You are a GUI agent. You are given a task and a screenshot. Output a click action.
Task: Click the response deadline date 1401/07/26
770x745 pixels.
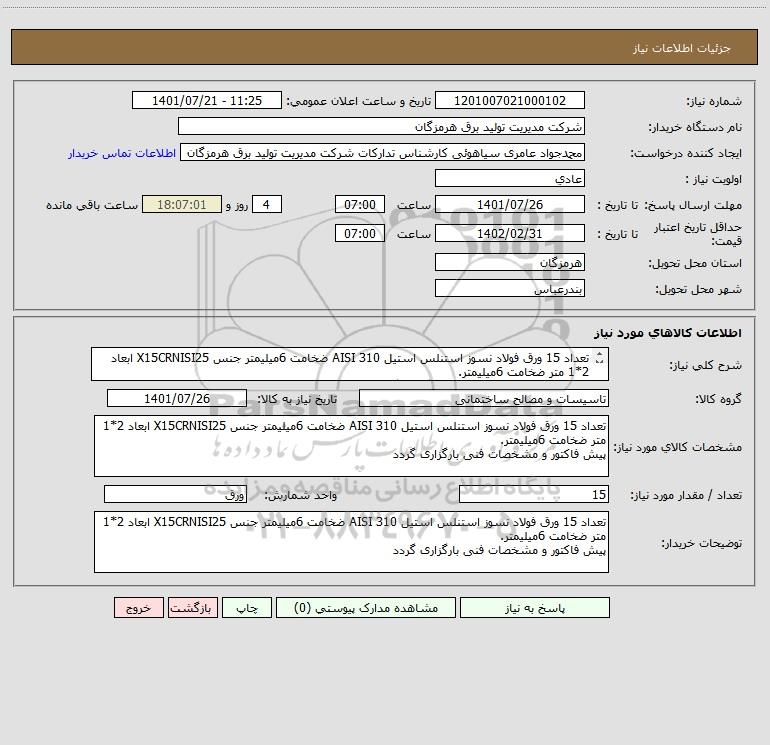pos(510,204)
